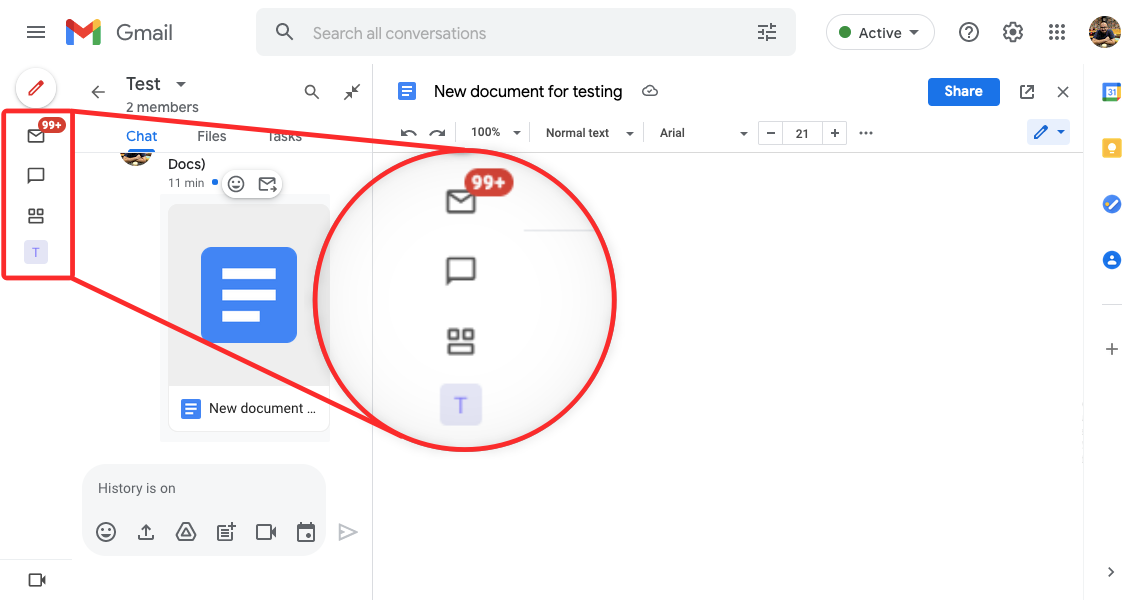Switch to the Files tab
The image size is (1139, 600).
point(211,136)
